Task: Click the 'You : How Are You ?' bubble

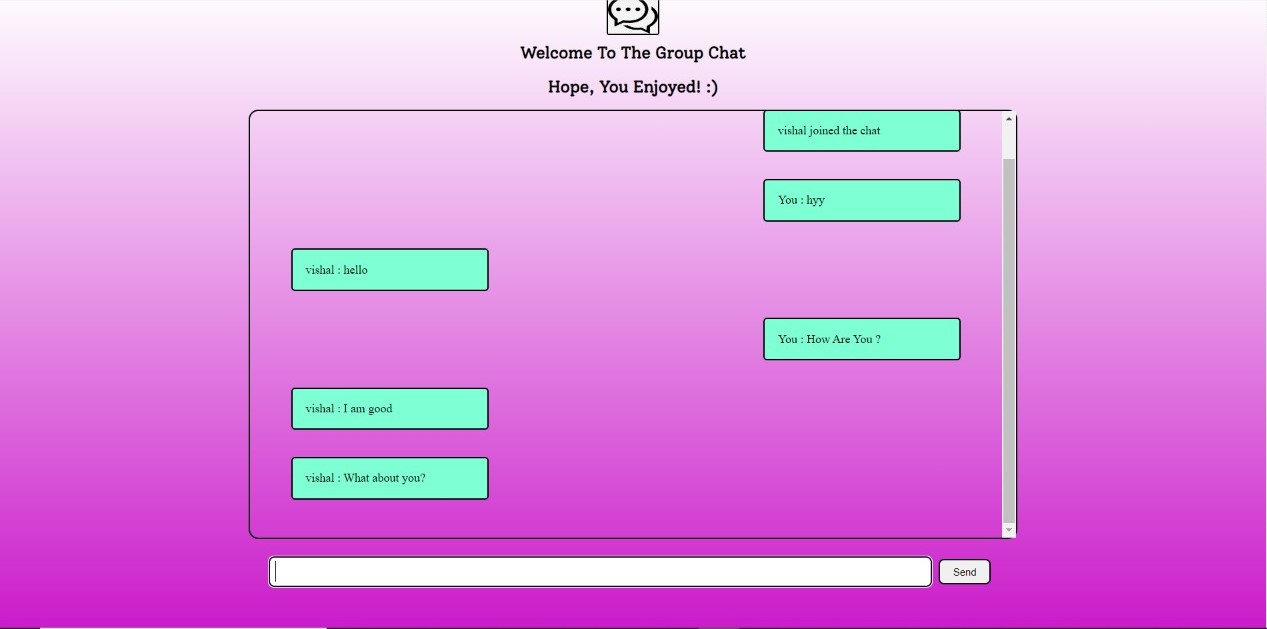Action: [x=861, y=339]
